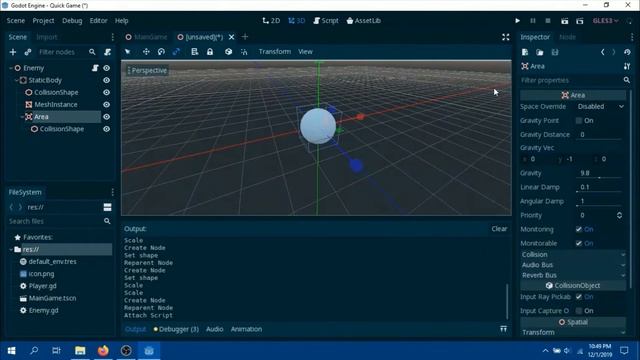Open View menu in viewport toolbar
640x360 pixels.
click(305, 52)
